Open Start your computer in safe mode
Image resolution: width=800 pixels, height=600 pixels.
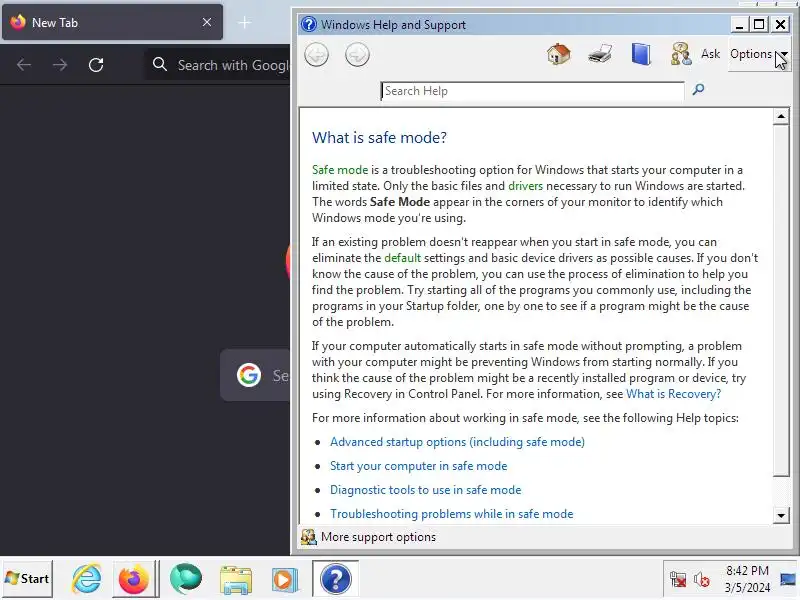point(418,466)
